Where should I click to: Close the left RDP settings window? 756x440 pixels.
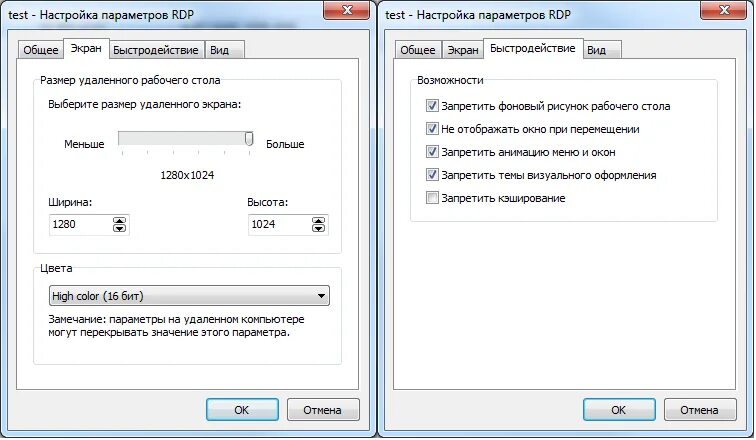[x=346, y=10]
